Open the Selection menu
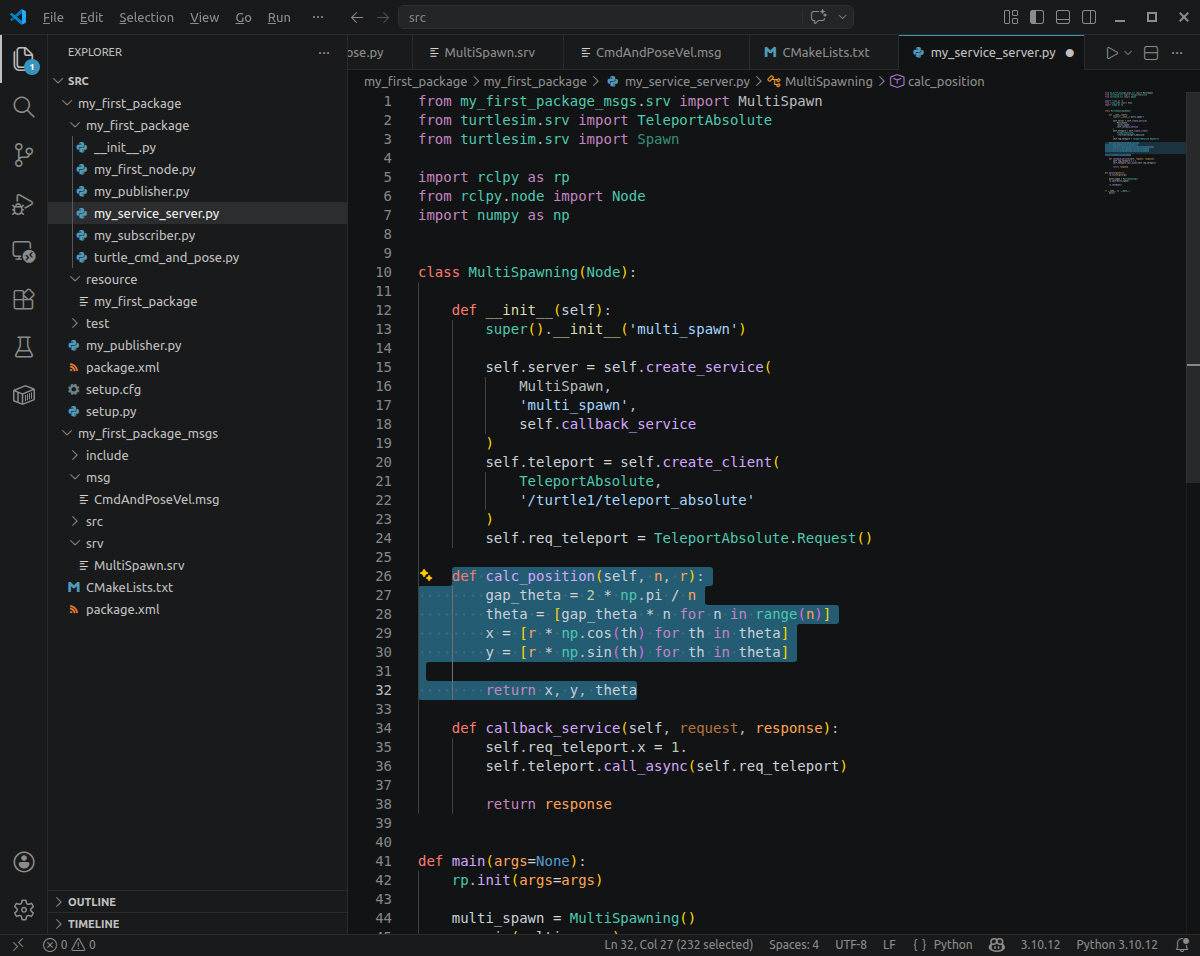The width and height of the screenshot is (1200, 956). pos(146,17)
